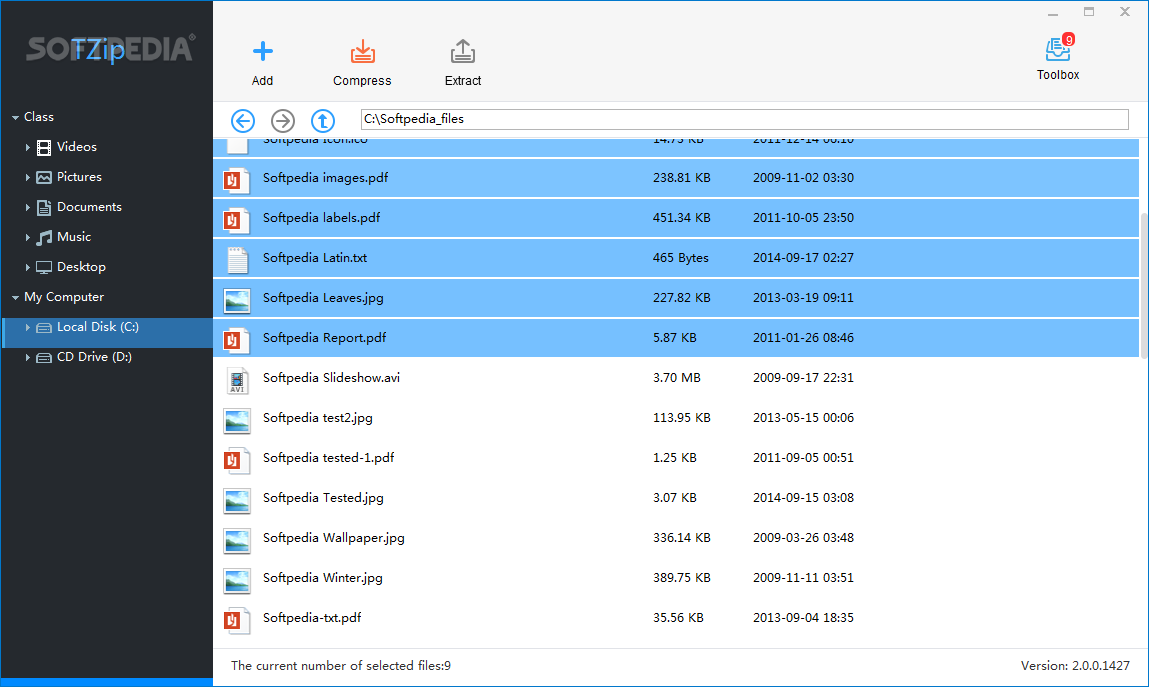Click the Music note icon
This screenshot has height=687, width=1149.
[x=44, y=237]
